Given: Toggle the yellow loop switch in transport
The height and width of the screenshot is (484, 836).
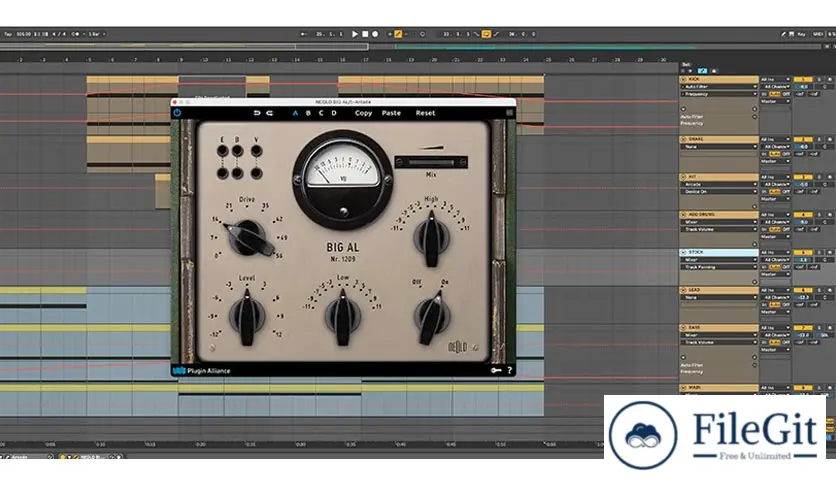Looking at the screenshot, I should tap(486, 34).
